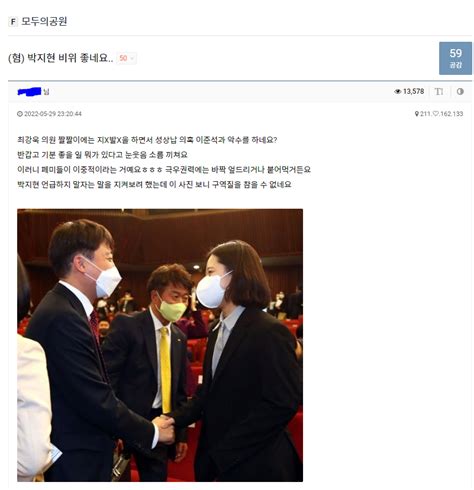Expand the 50 comments dropdown arrow
474x490 pixels.
click(x=132, y=58)
